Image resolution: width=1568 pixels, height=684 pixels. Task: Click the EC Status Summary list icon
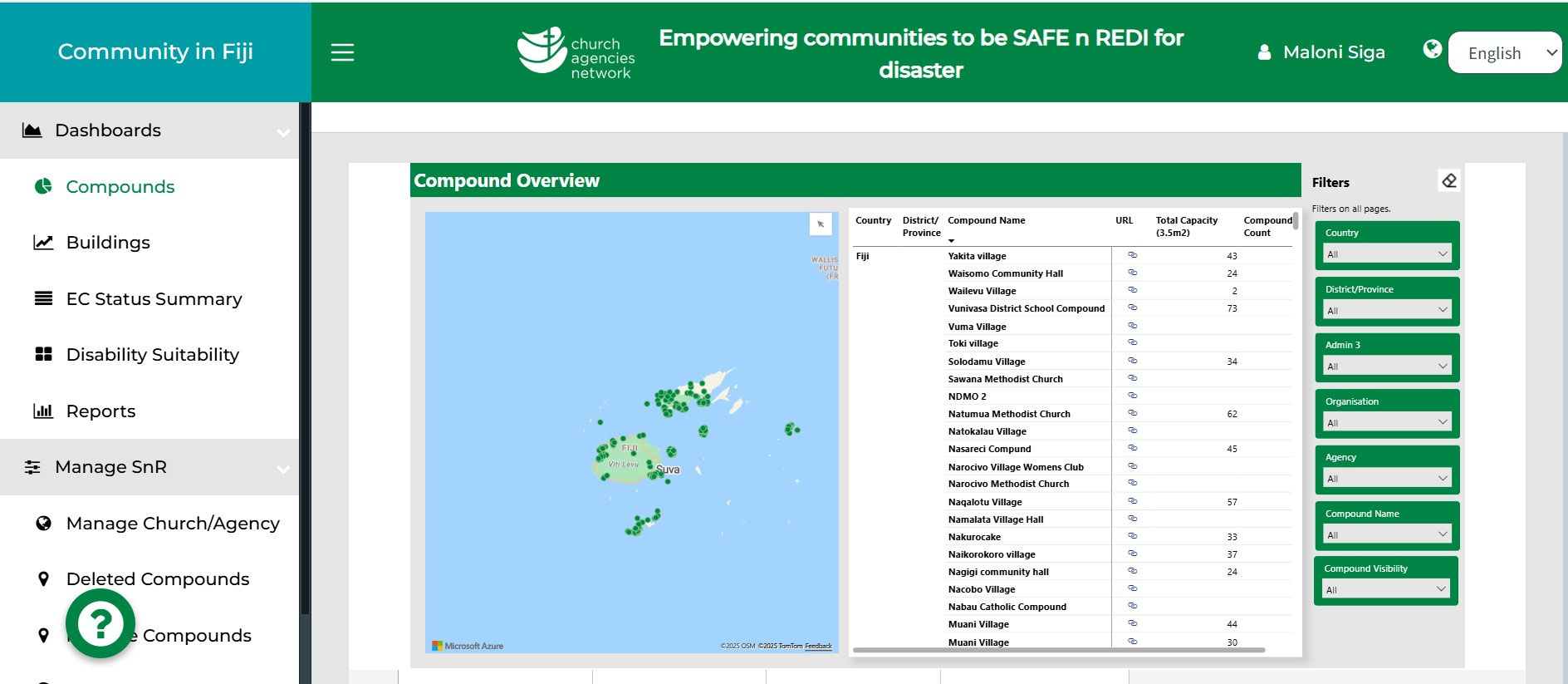(x=43, y=298)
